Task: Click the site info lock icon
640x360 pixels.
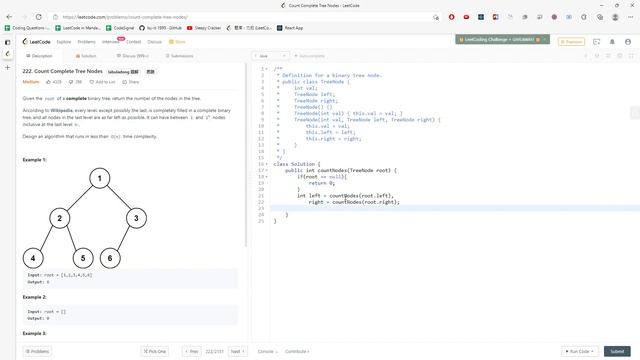Action: (x=56, y=17)
